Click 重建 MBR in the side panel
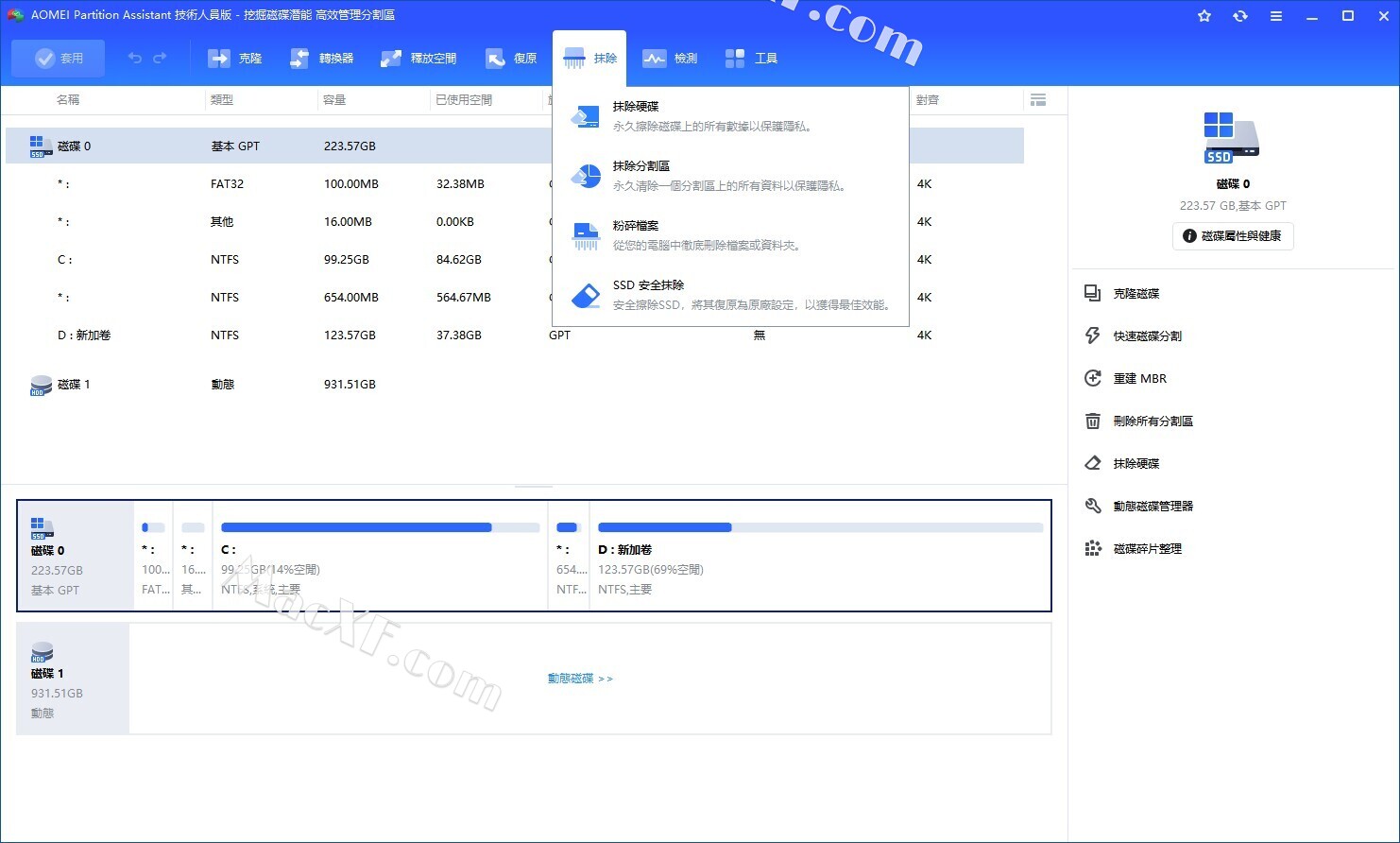 1139,379
